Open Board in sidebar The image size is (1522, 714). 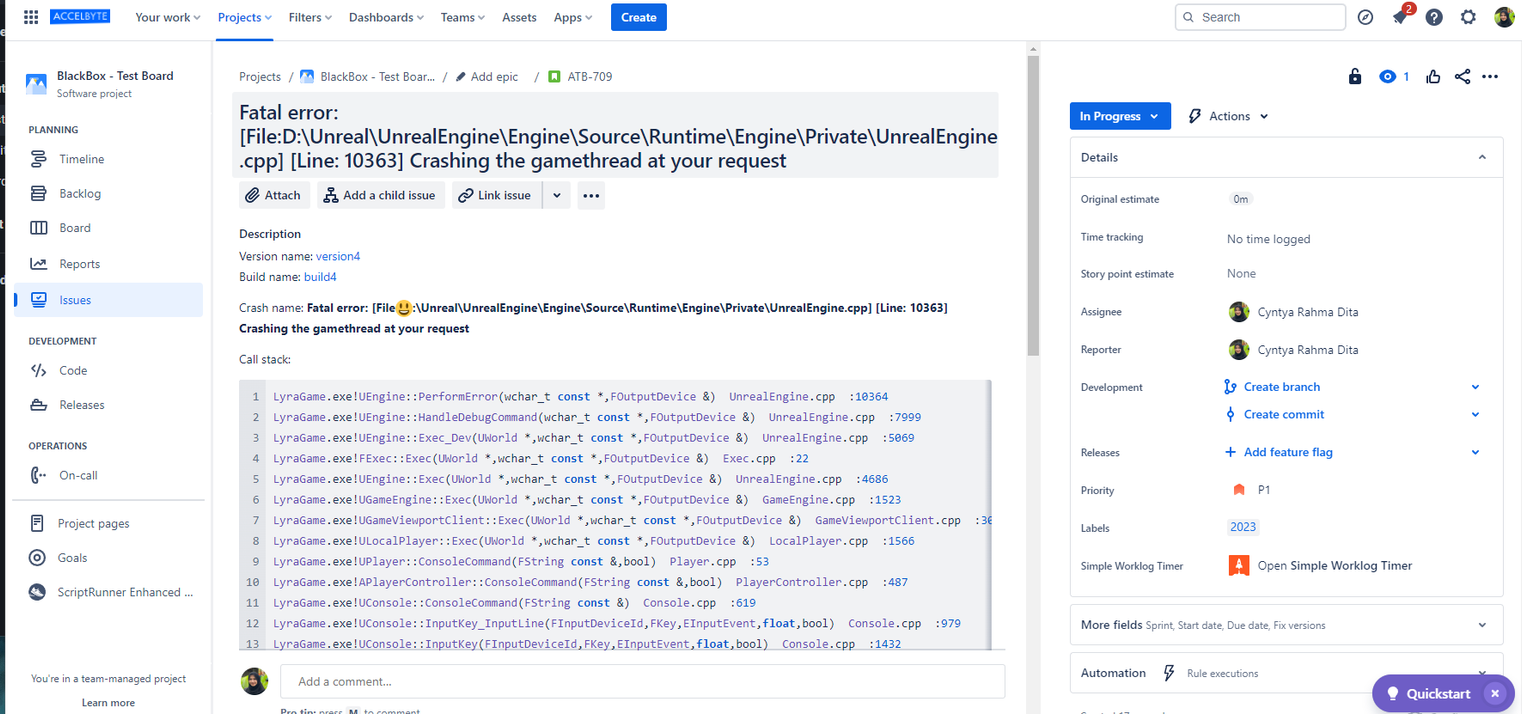[108, 228]
